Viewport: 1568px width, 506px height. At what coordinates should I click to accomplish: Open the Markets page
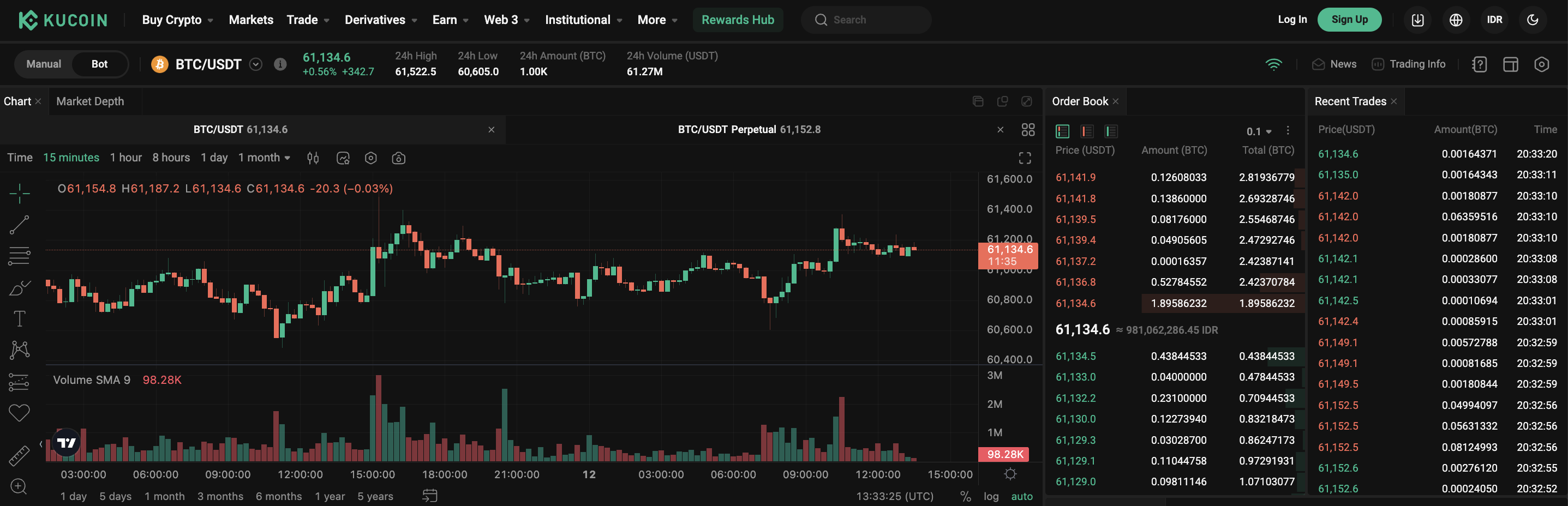251,20
